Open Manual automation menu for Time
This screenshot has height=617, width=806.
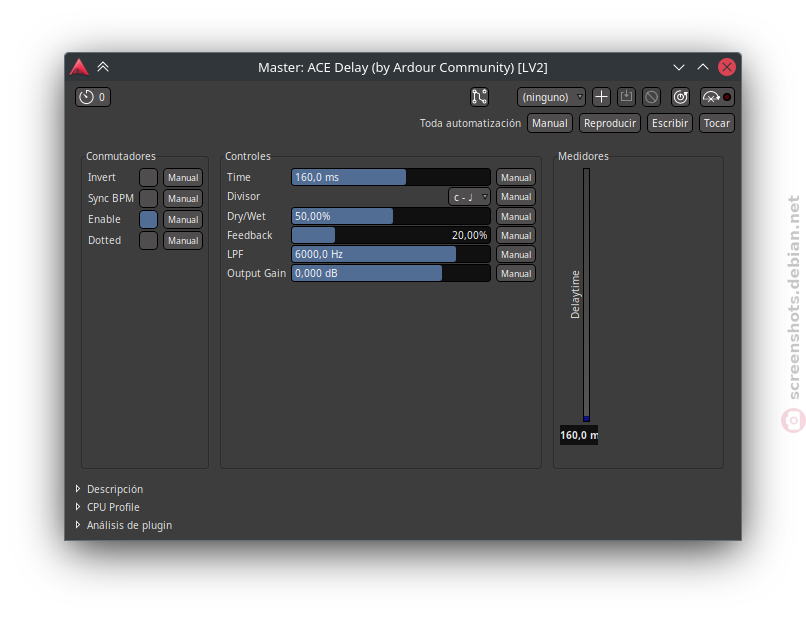coord(516,177)
